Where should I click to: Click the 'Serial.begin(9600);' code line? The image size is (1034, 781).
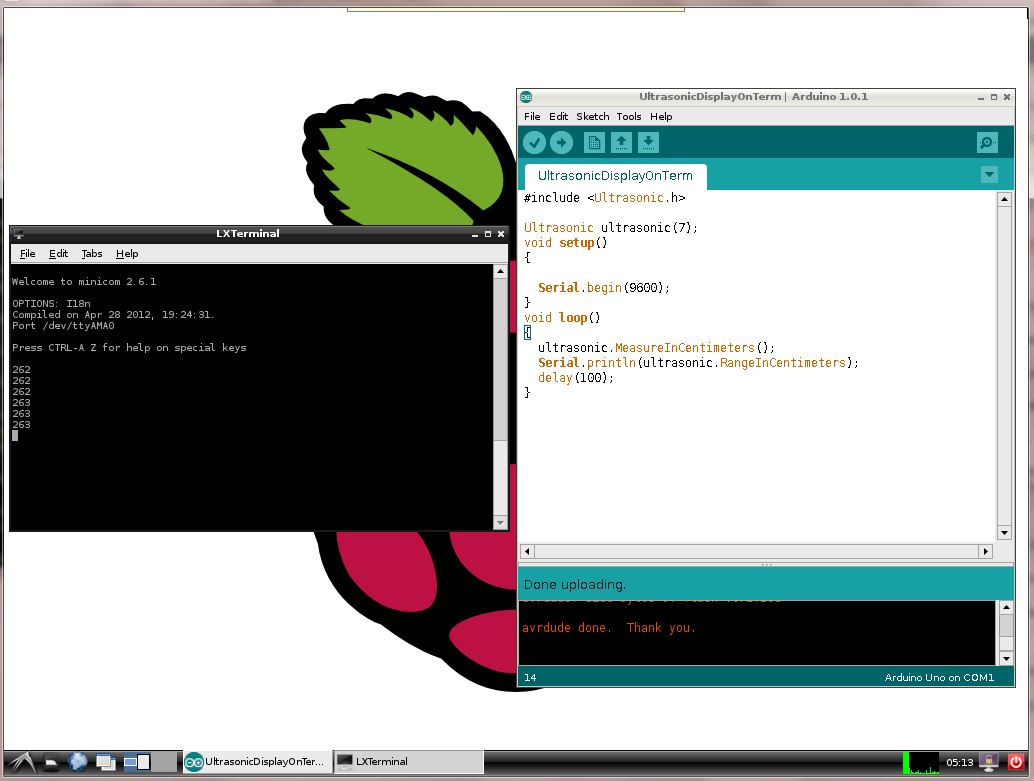pos(604,288)
